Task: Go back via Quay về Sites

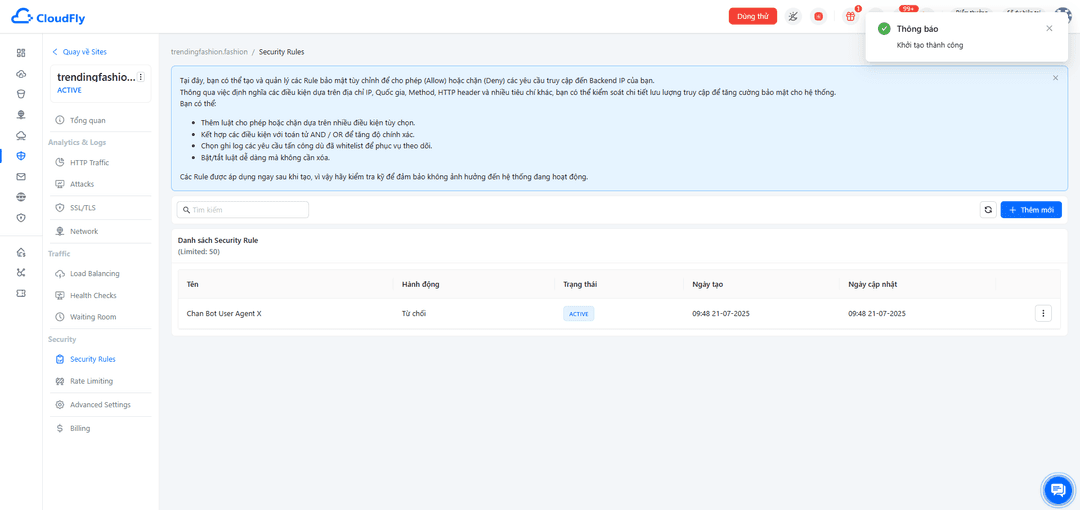Action: point(79,52)
